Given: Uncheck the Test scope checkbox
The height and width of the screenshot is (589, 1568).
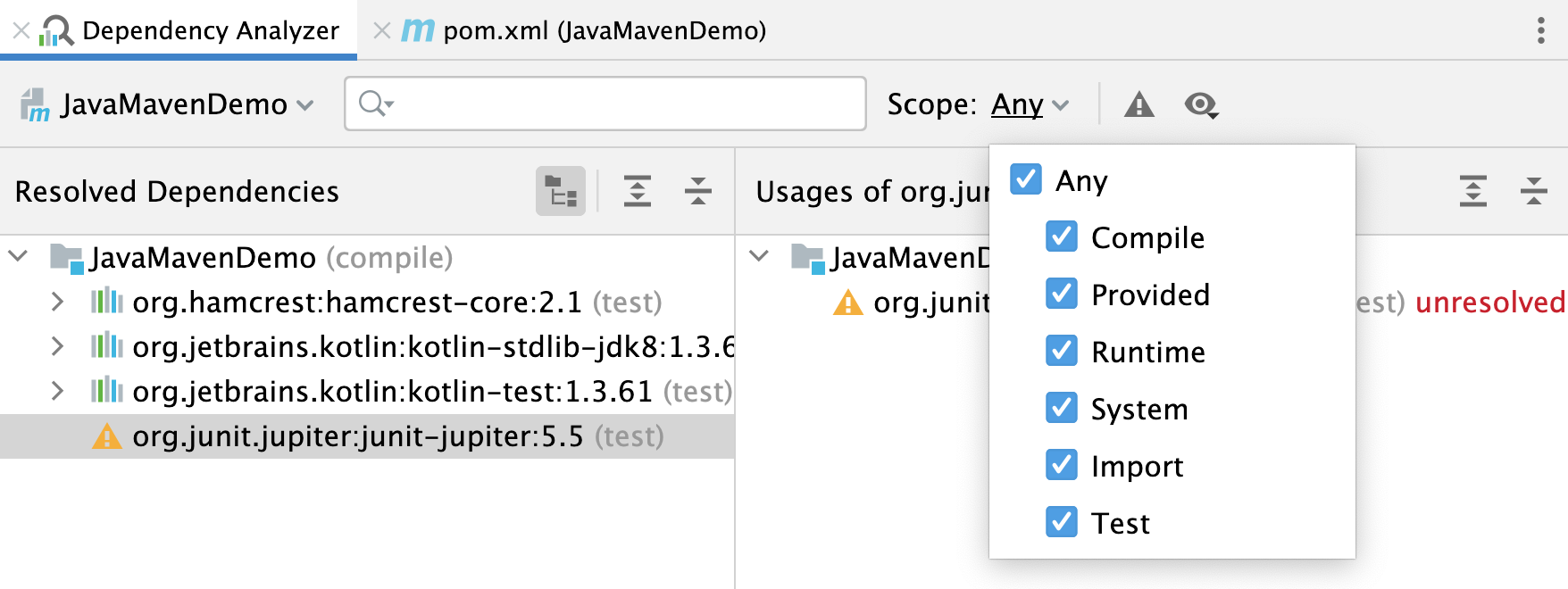Looking at the screenshot, I should 1062,522.
